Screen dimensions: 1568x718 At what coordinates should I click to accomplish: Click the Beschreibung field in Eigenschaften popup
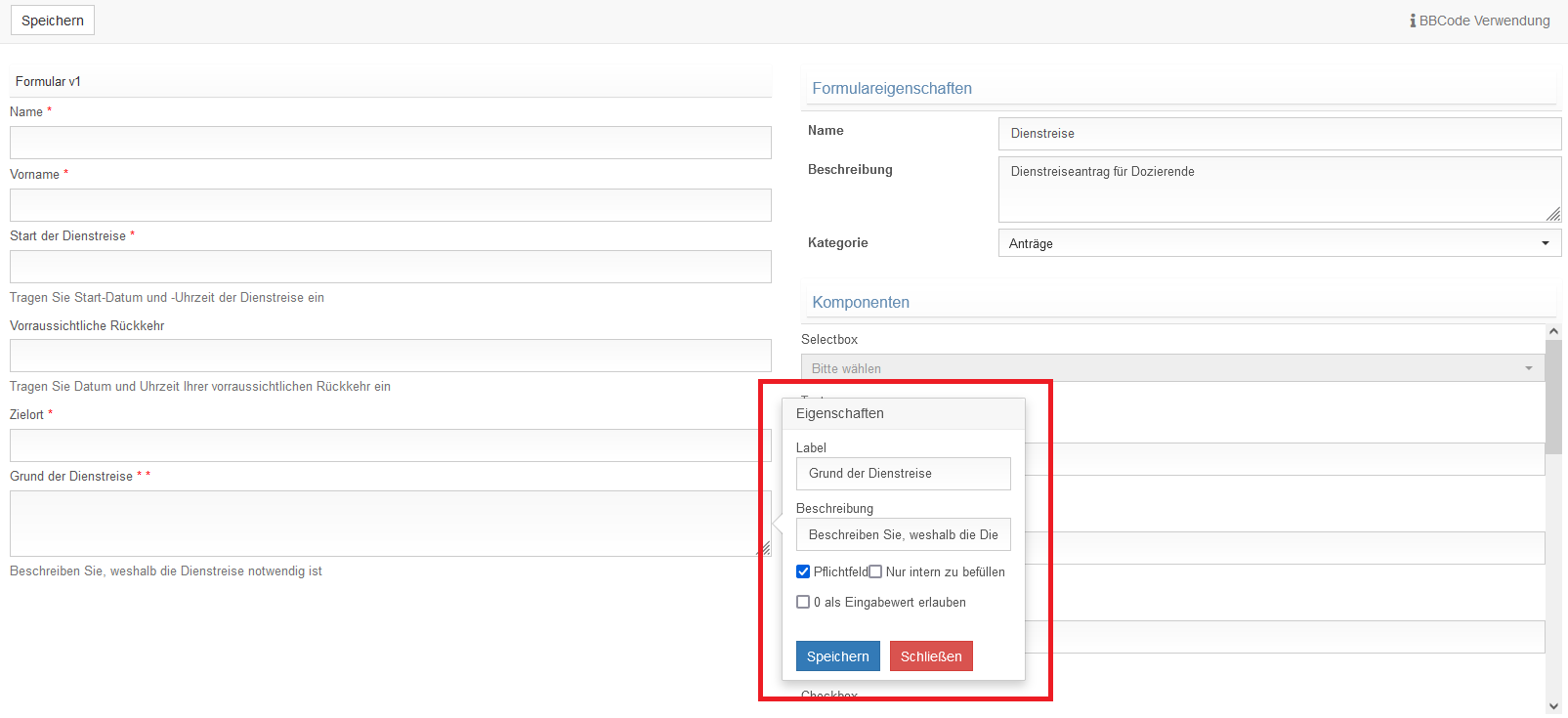pos(904,535)
